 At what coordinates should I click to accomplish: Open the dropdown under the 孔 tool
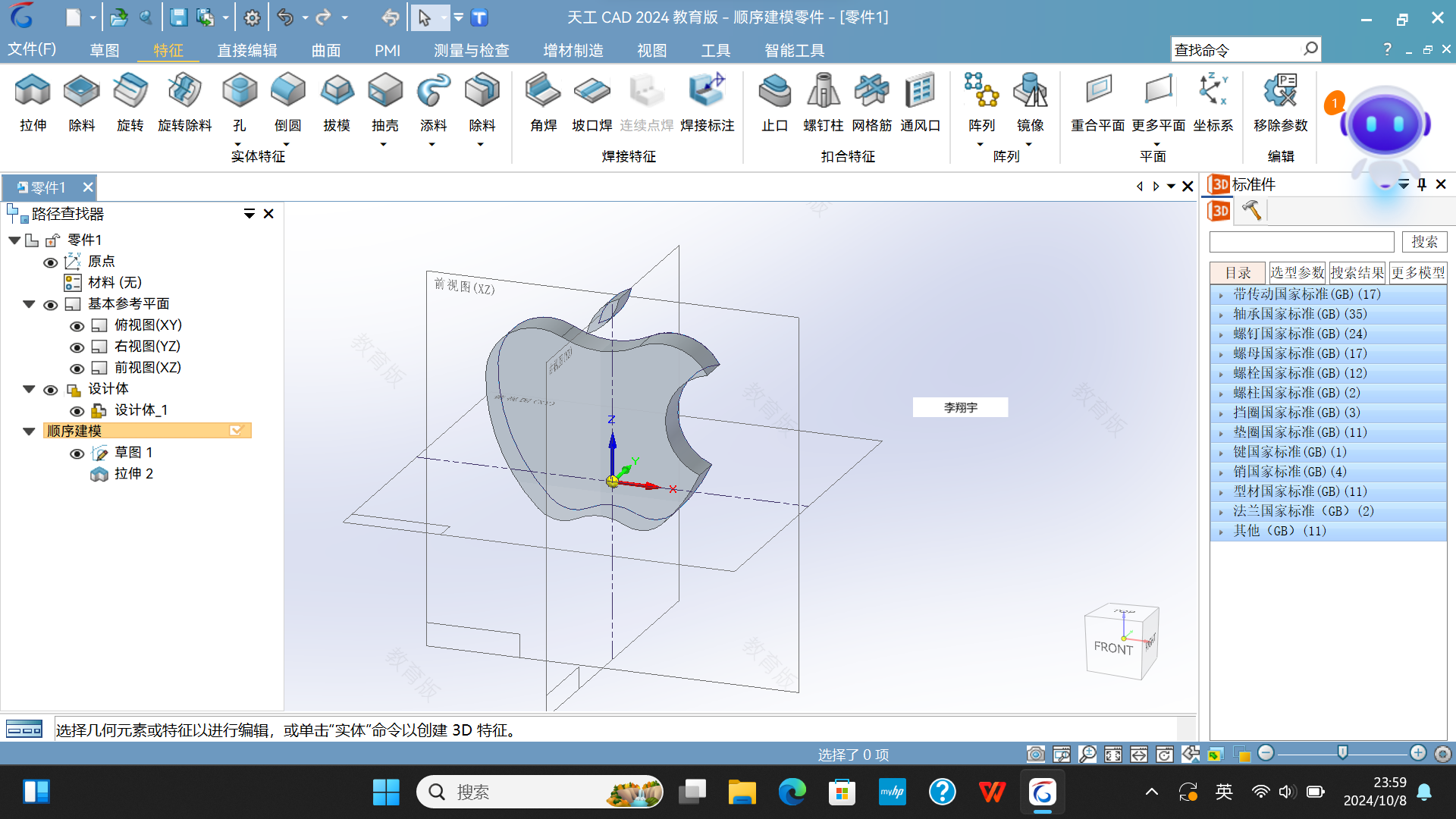pyautogui.click(x=238, y=144)
